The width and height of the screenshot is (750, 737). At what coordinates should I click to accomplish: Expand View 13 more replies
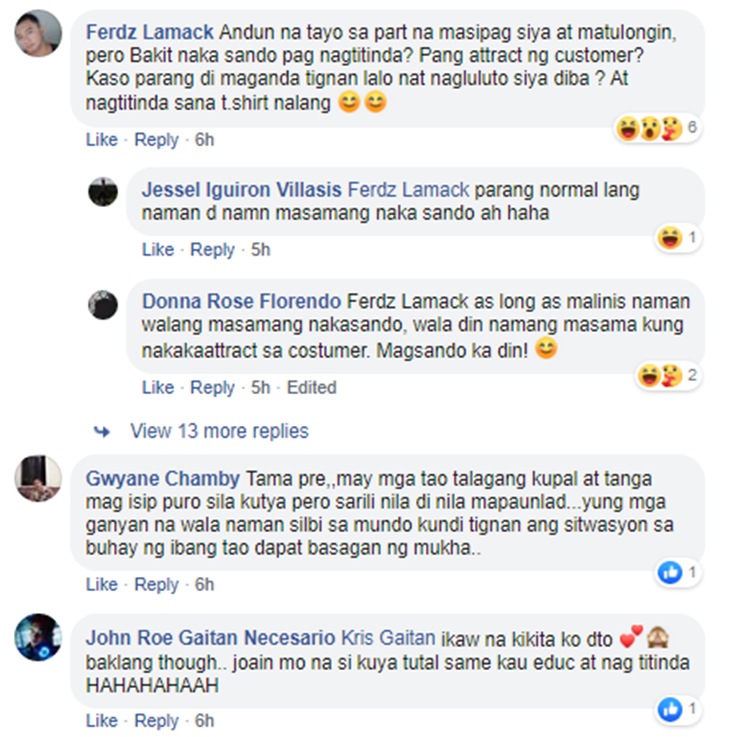click(x=220, y=431)
